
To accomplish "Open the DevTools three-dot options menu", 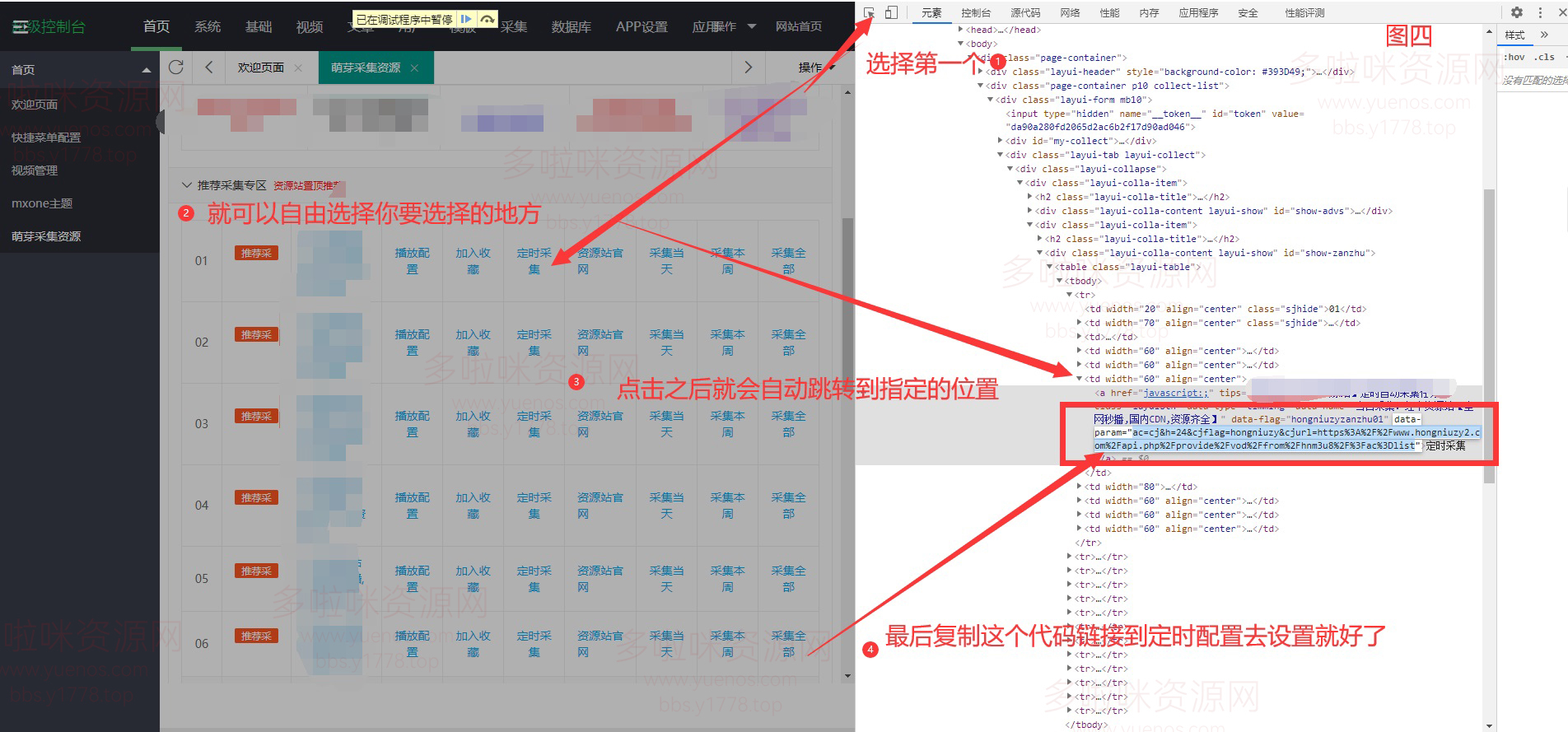I will [1540, 13].
